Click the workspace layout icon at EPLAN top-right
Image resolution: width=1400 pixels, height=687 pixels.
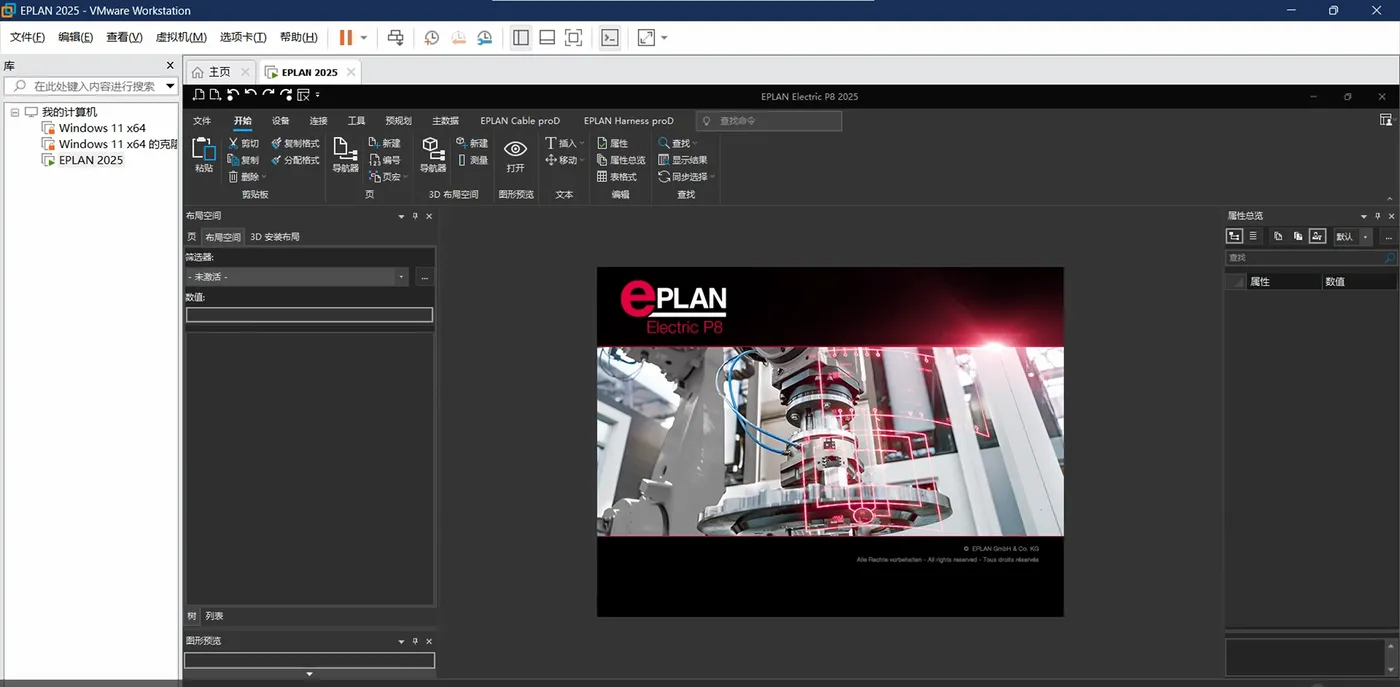pos(1386,120)
